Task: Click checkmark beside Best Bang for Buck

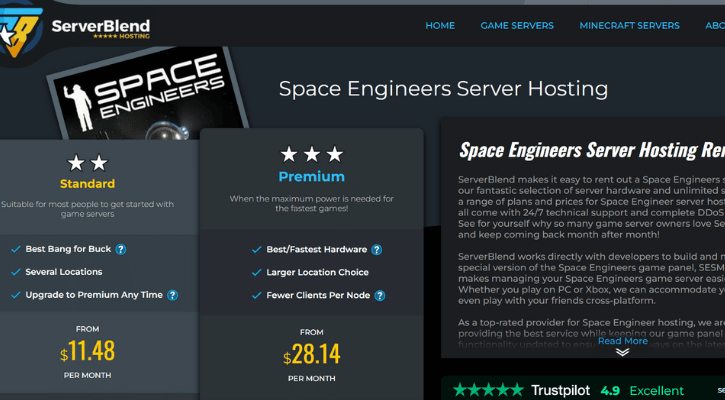Action: (x=16, y=249)
